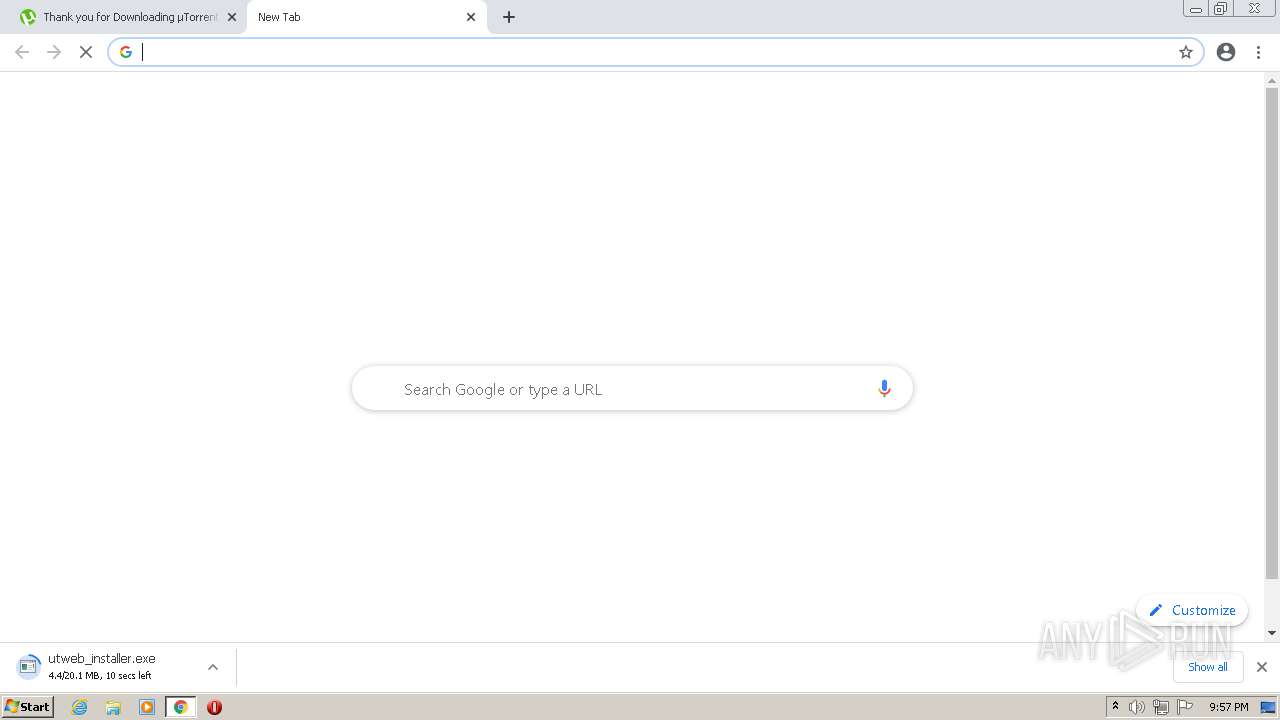
Task: Open the red Opera-style taskbar icon
Action: pos(214,707)
